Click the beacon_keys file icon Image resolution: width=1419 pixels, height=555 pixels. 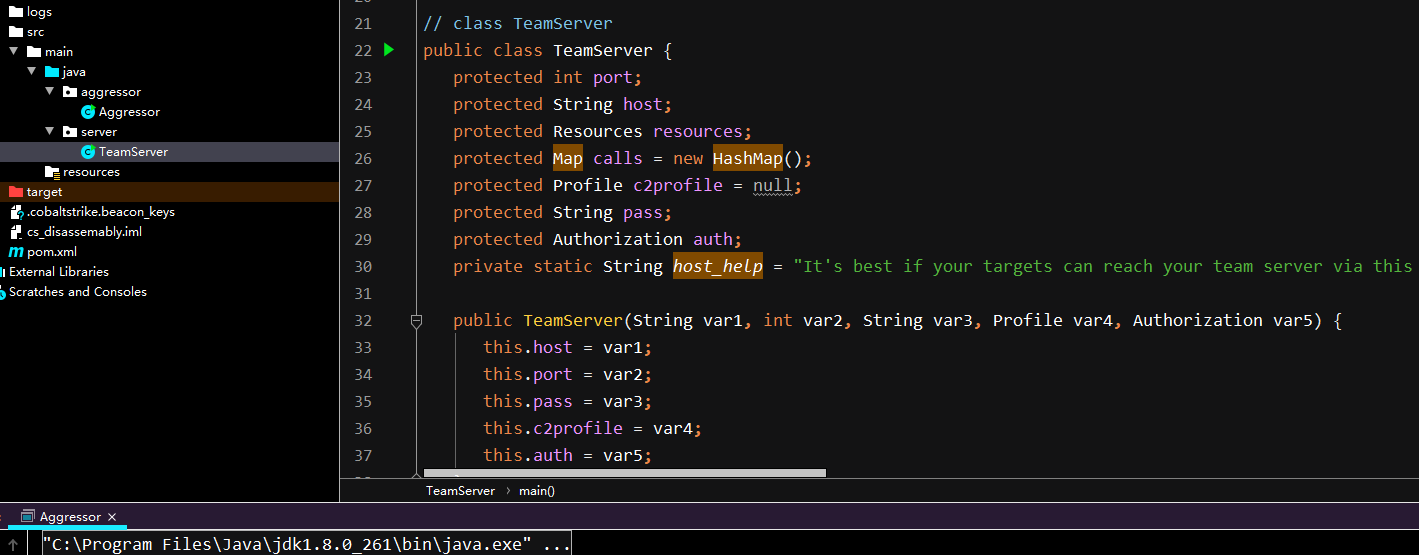pos(16,212)
